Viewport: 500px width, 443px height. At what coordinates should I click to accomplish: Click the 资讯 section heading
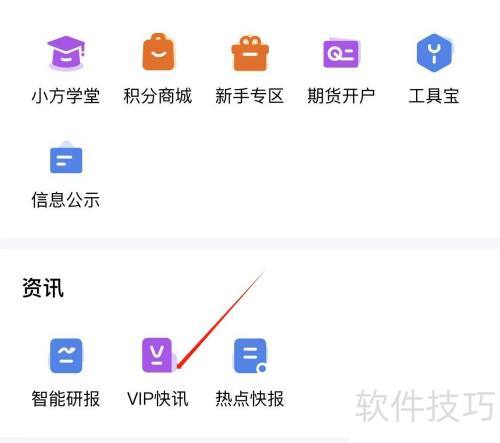tap(43, 288)
